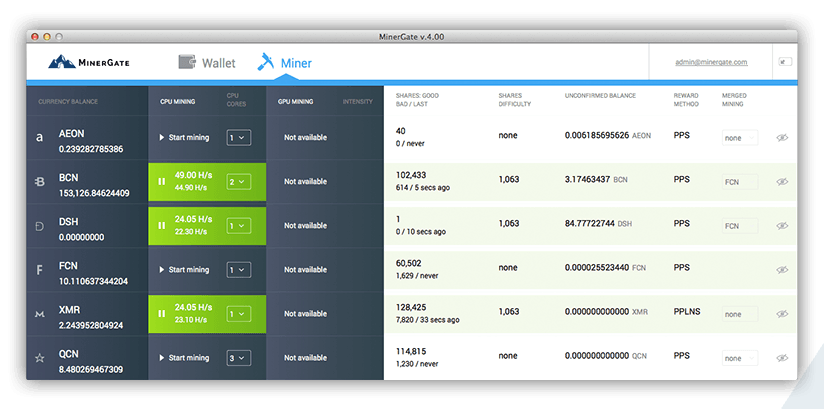Click the CPU Mining column header
The width and height of the screenshot is (824, 409).
click(178, 101)
